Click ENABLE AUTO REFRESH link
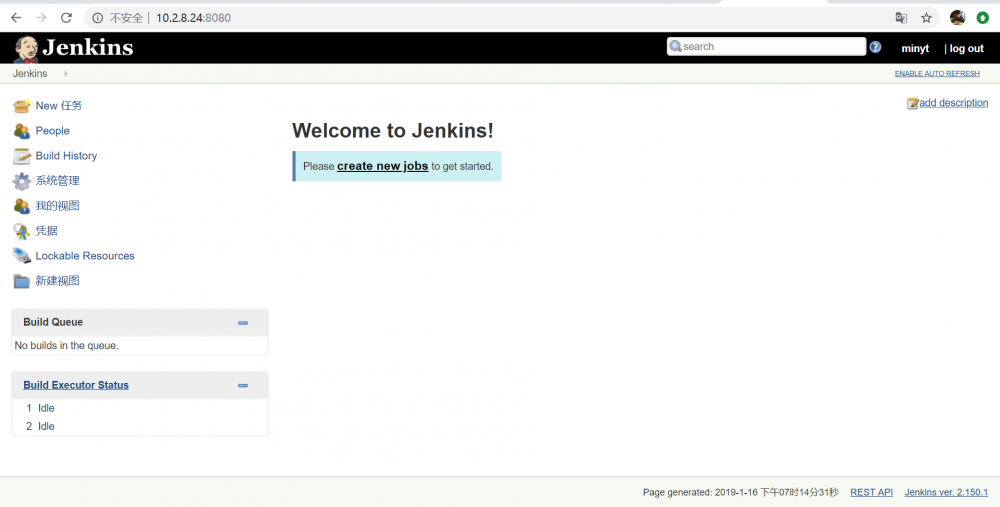 tap(937, 73)
